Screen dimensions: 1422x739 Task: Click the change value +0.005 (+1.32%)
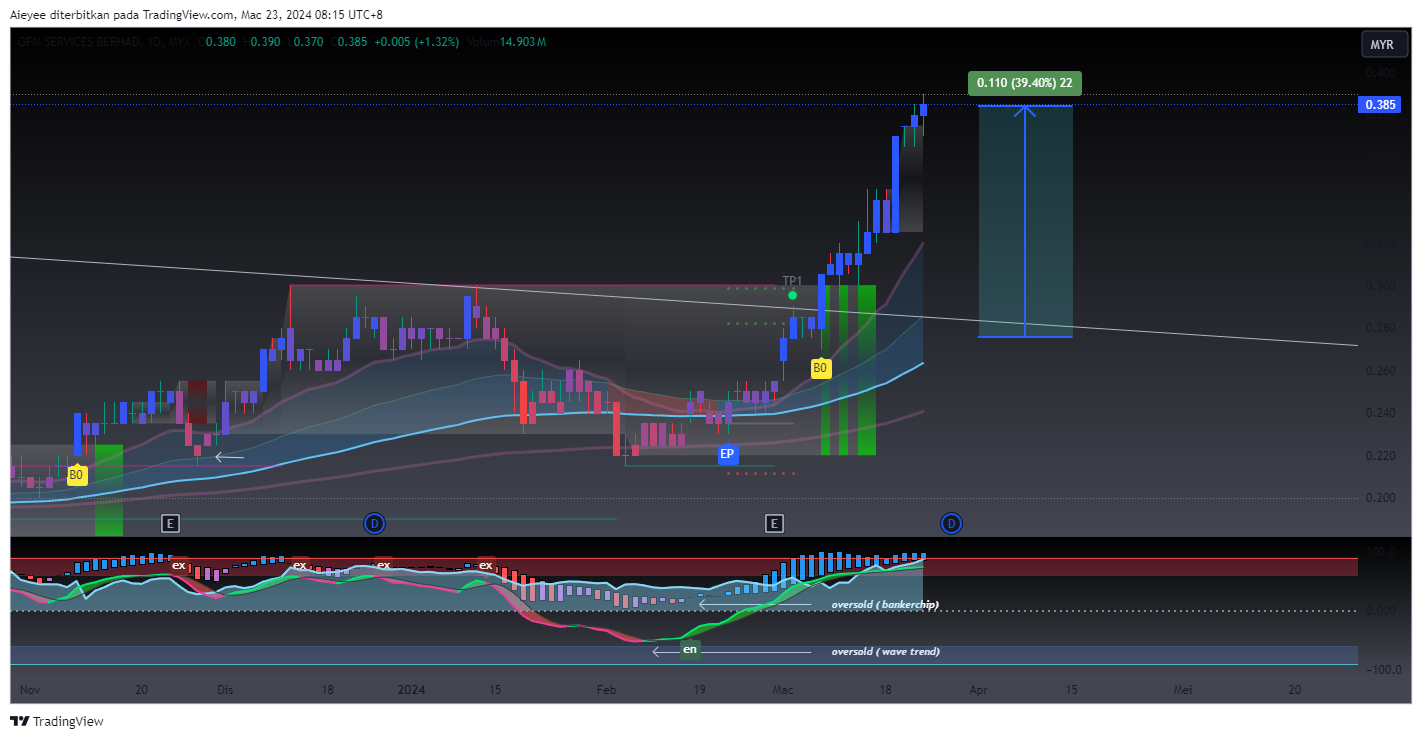click(417, 41)
